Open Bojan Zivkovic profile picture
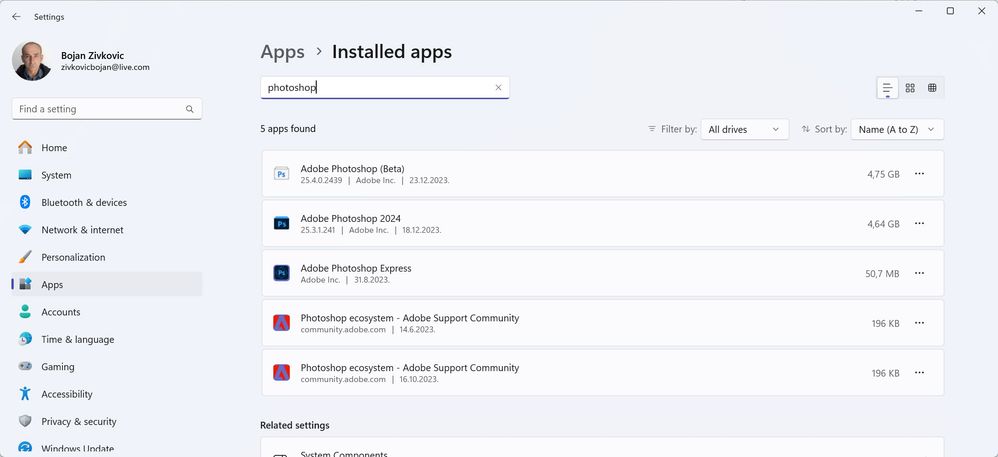The image size is (998, 457). click(x=31, y=61)
